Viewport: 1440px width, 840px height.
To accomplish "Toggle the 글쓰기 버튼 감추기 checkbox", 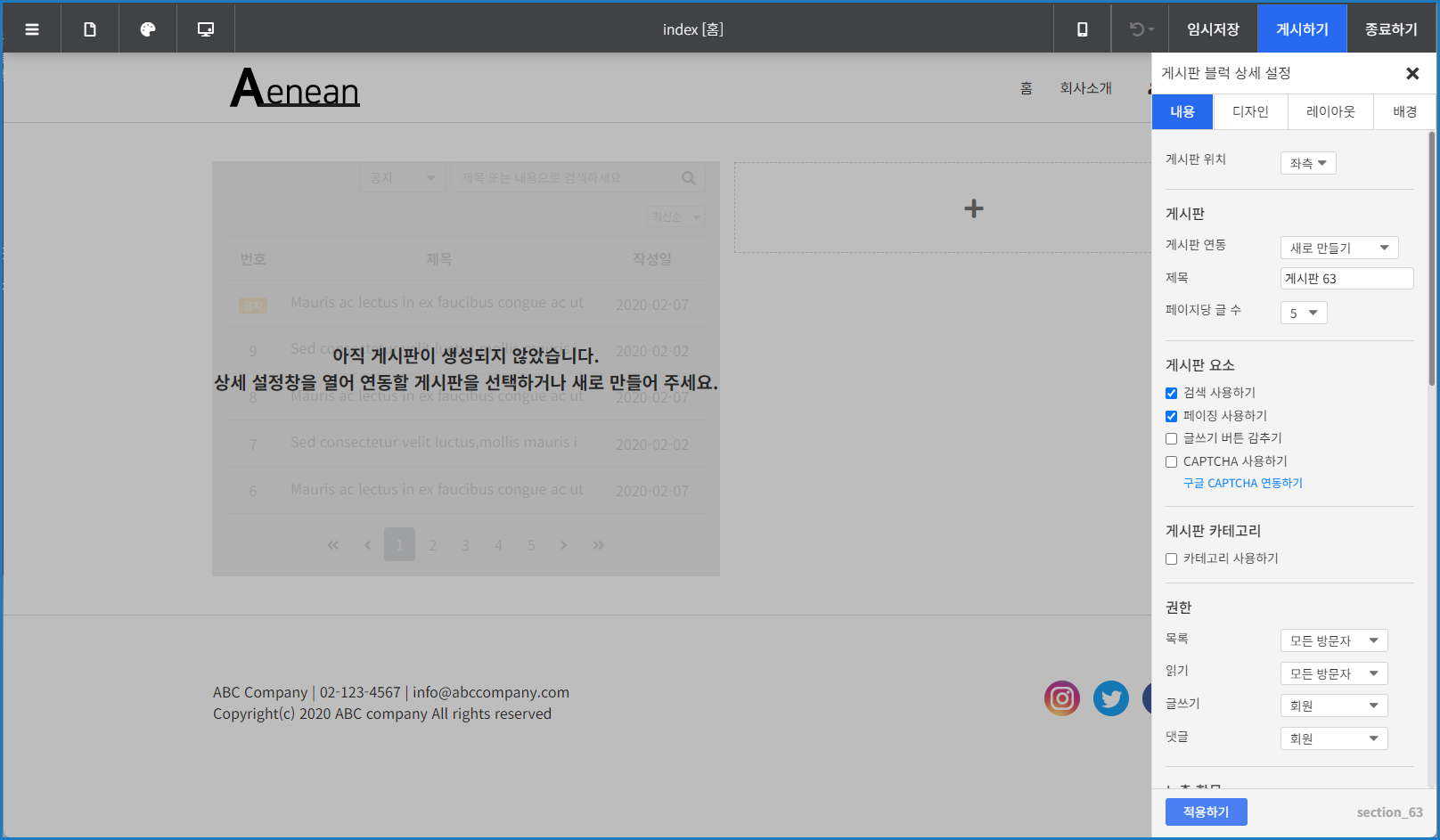I will point(1171,438).
